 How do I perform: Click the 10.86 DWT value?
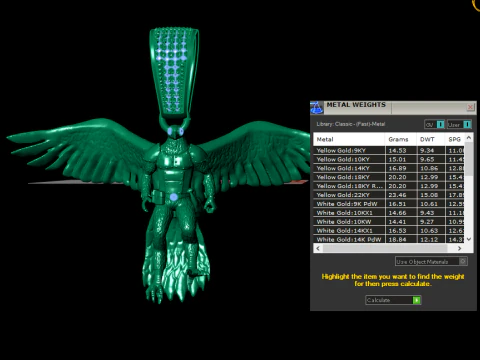(429, 168)
